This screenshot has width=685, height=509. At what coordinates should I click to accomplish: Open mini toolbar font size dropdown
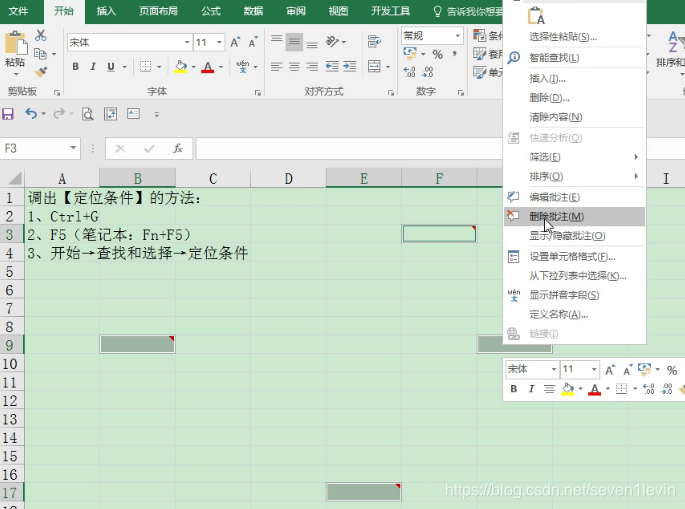tap(594, 369)
